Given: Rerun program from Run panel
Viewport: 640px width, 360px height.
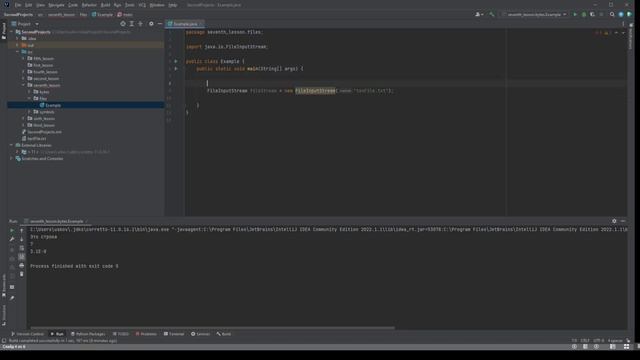Looking at the screenshot, I should tap(12, 230).
